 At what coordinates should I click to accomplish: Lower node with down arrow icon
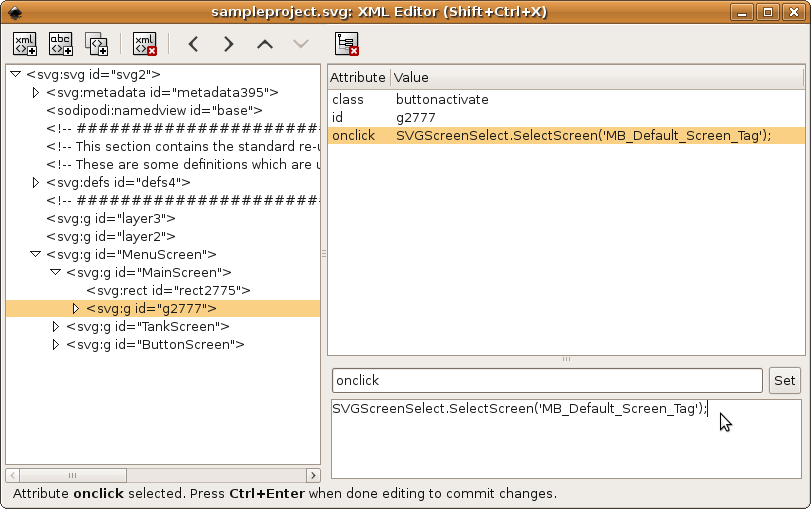coord(301,44)
